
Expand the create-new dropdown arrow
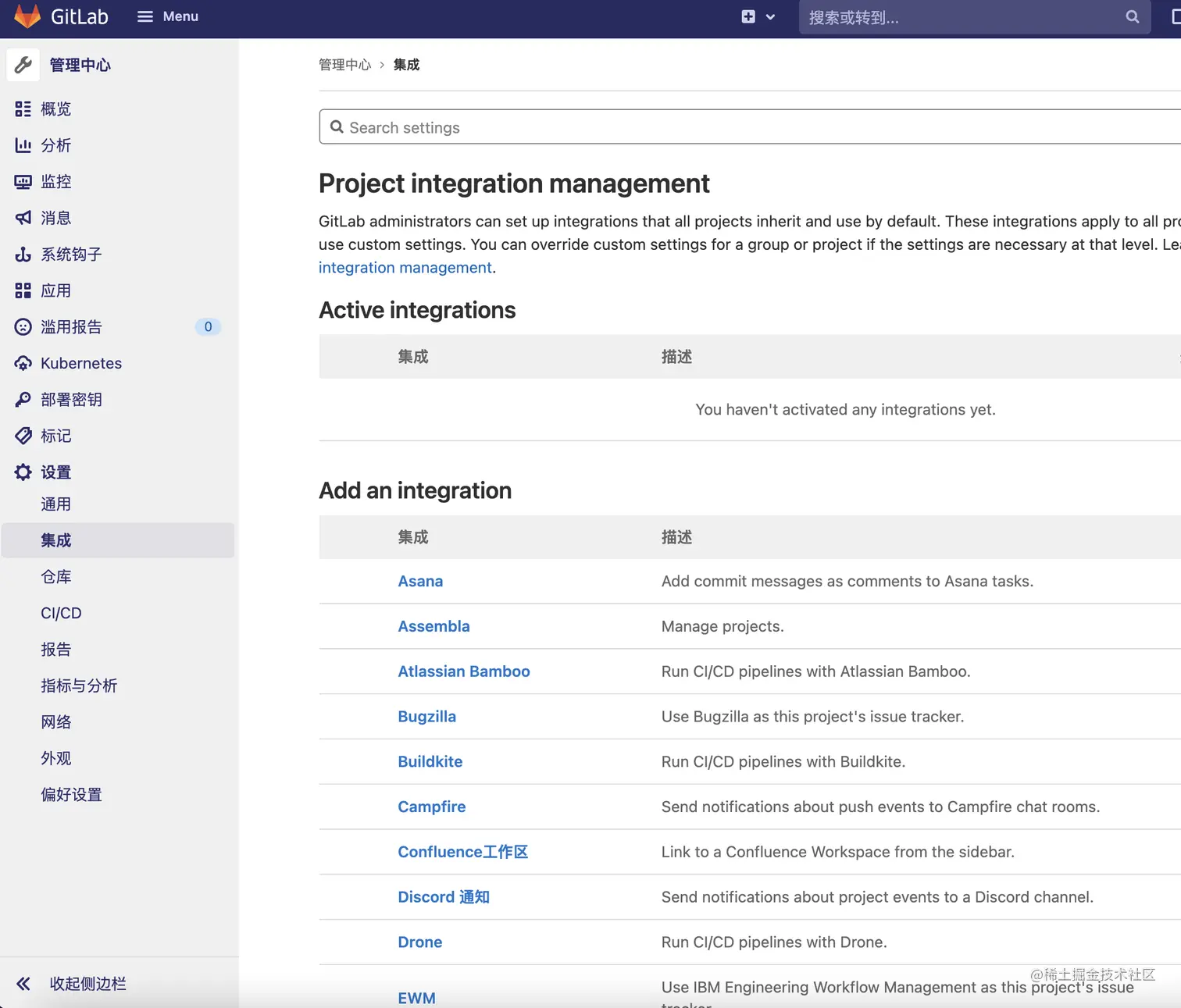pyautogui.click(x=770, y=17)
